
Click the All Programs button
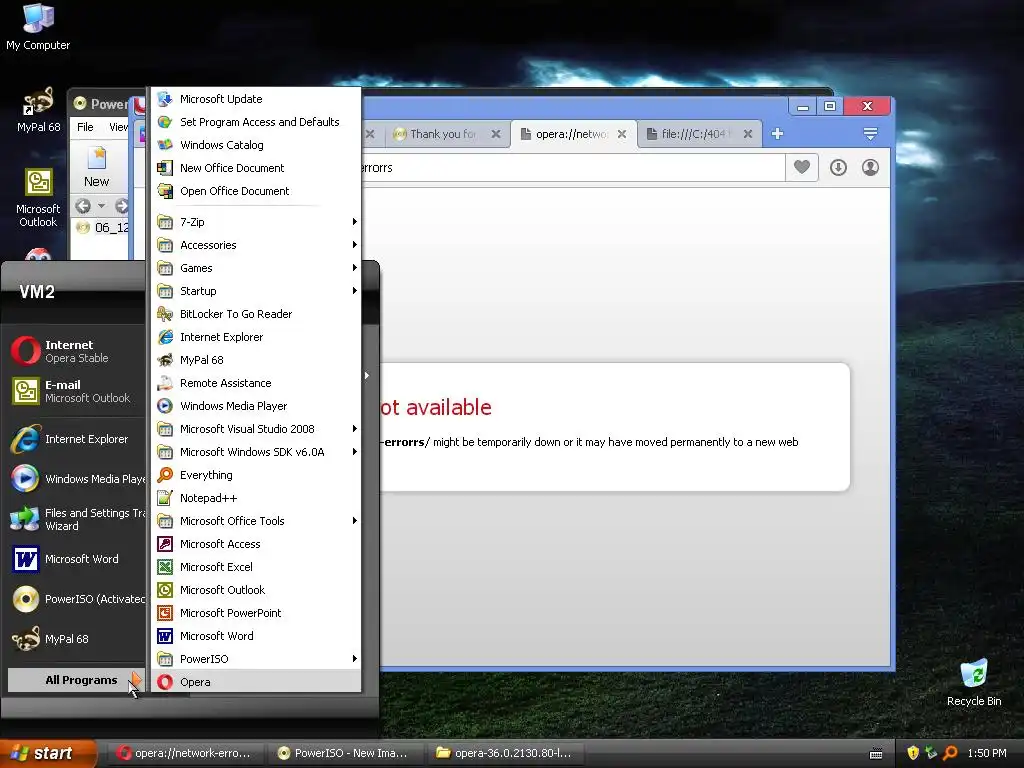click(76, 680)
